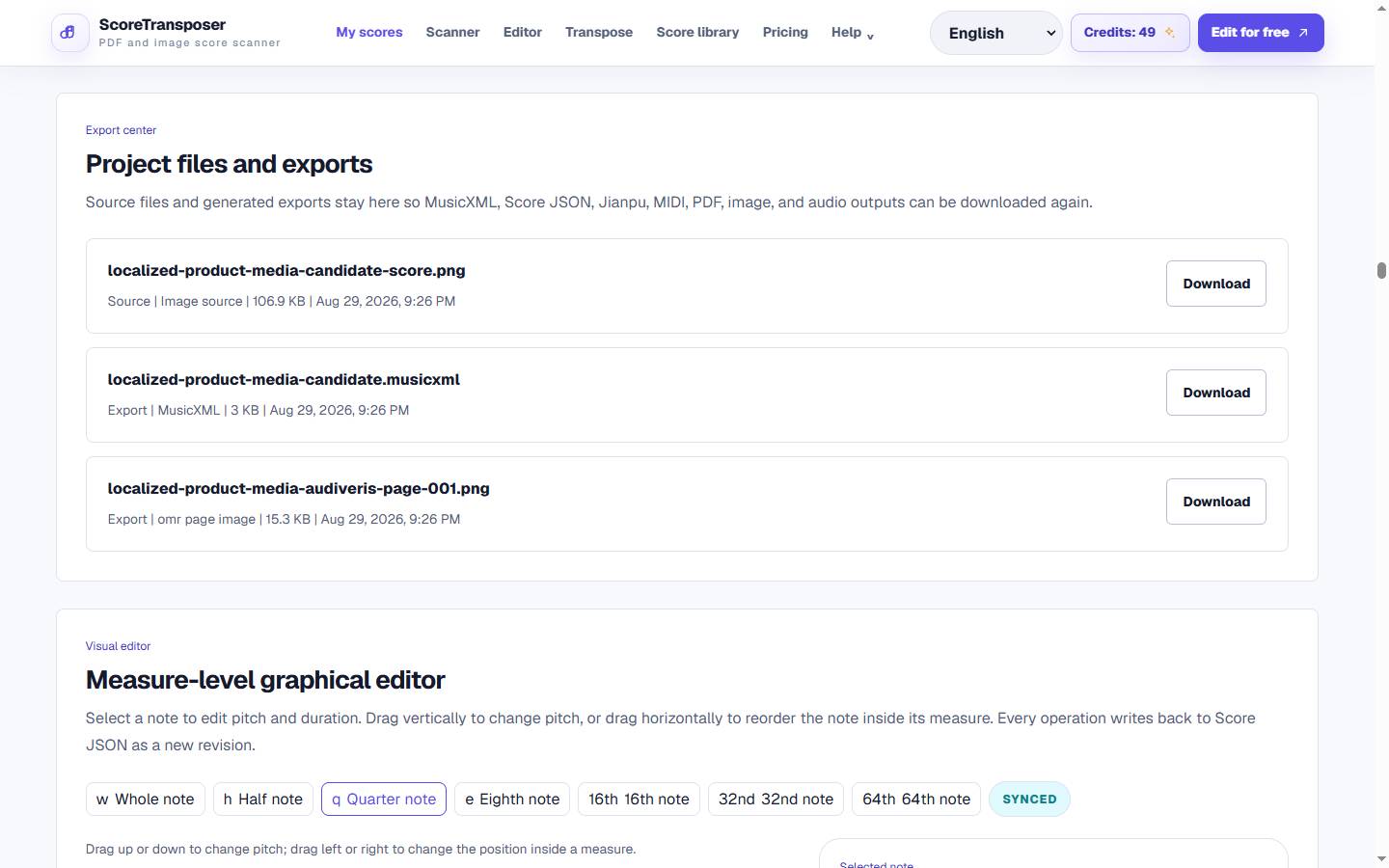1389x868 pixels.
Task: Click the 'Export | MusicXML | 3 KB' details
Action: [x=259, y=410]
